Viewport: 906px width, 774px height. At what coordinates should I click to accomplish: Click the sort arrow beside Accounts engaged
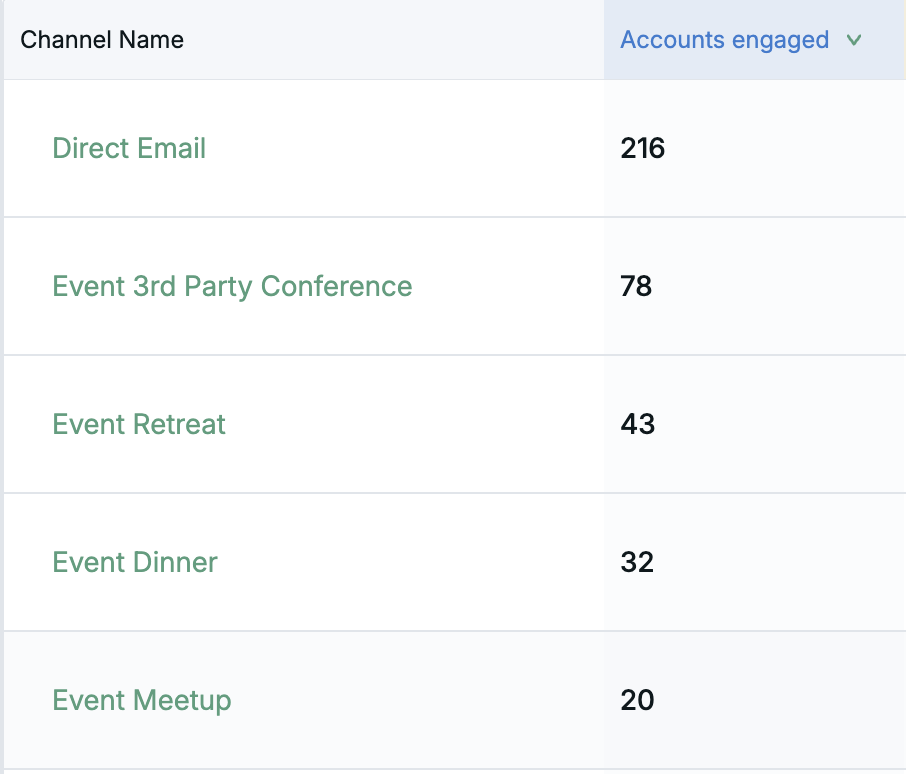click(853, 41)
